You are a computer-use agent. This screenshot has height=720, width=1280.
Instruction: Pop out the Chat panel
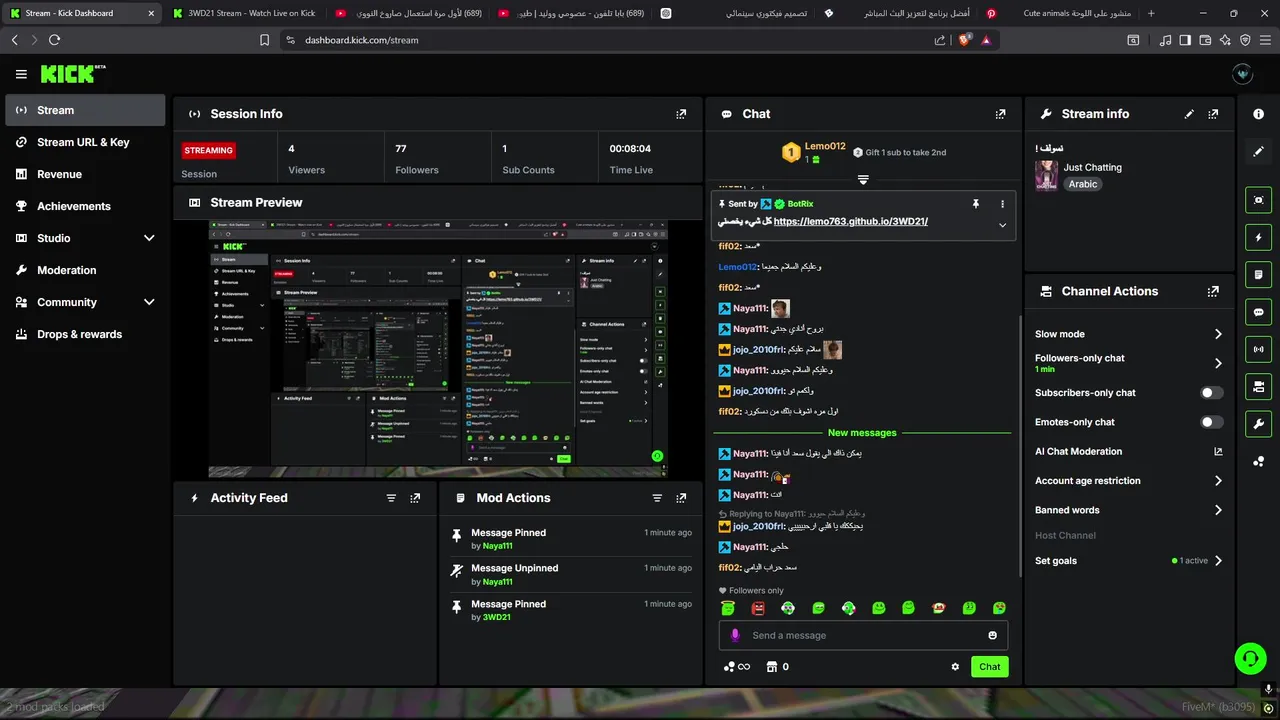point(1000,114)
